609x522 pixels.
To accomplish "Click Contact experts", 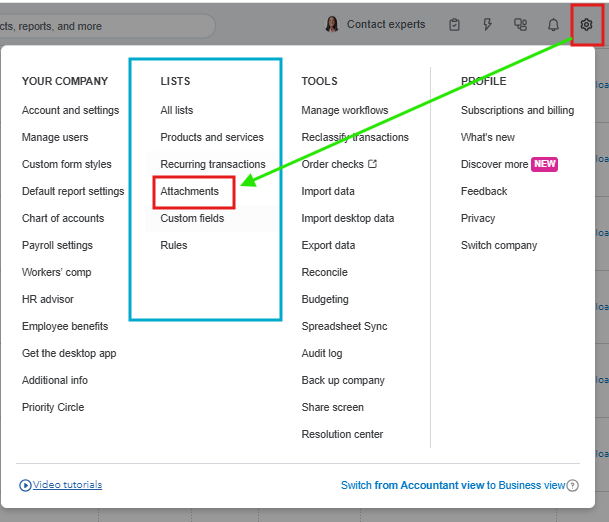I will (386, 24).
